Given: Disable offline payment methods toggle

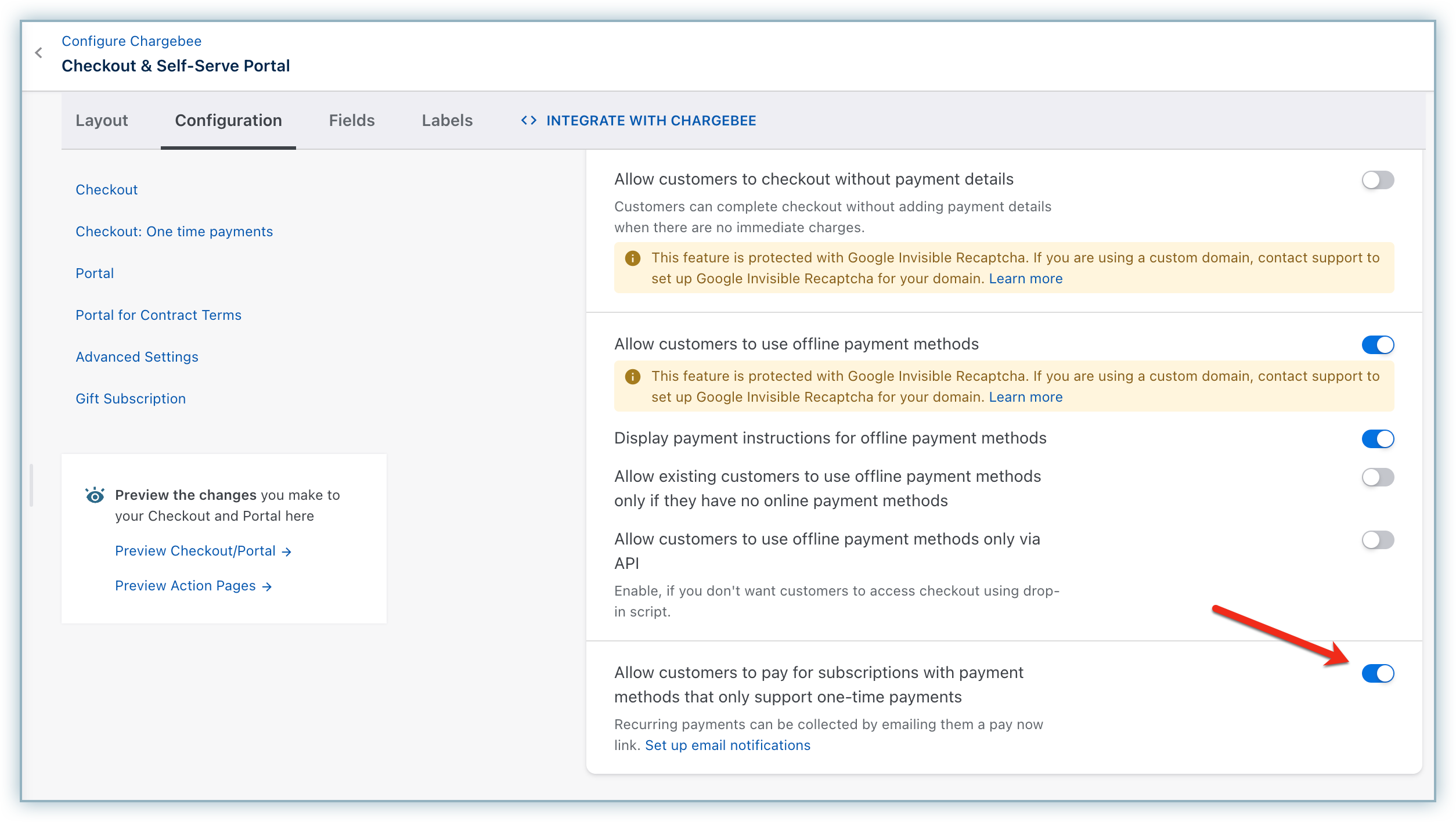Looking at the screenshot, I should pos(1377,345).
